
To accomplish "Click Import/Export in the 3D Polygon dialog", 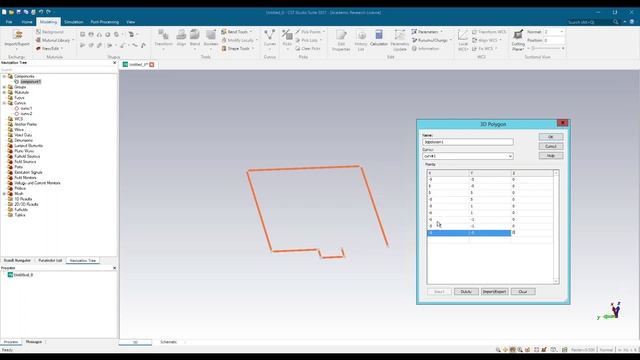I will point(494,291).
